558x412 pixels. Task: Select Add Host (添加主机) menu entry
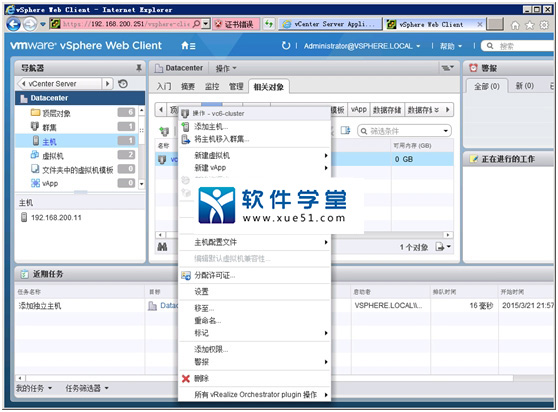click(254, 126)
